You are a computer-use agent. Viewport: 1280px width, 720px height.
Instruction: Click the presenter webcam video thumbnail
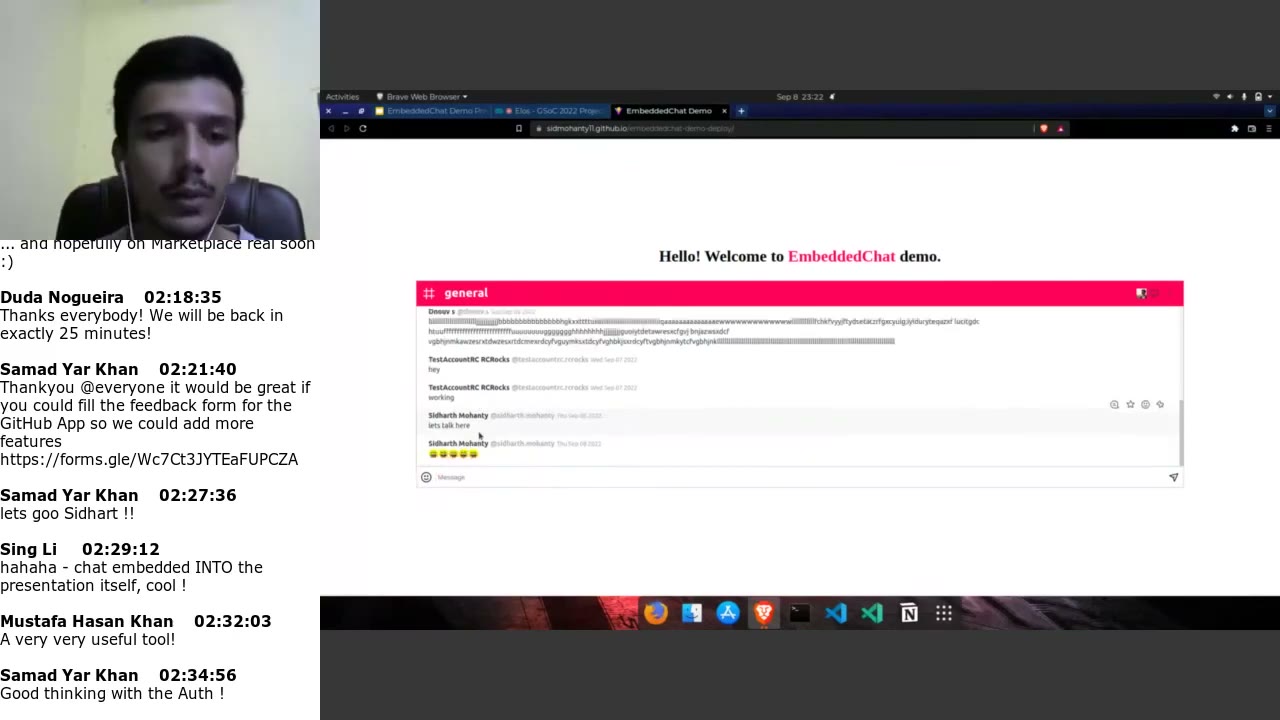pos(160,120)
